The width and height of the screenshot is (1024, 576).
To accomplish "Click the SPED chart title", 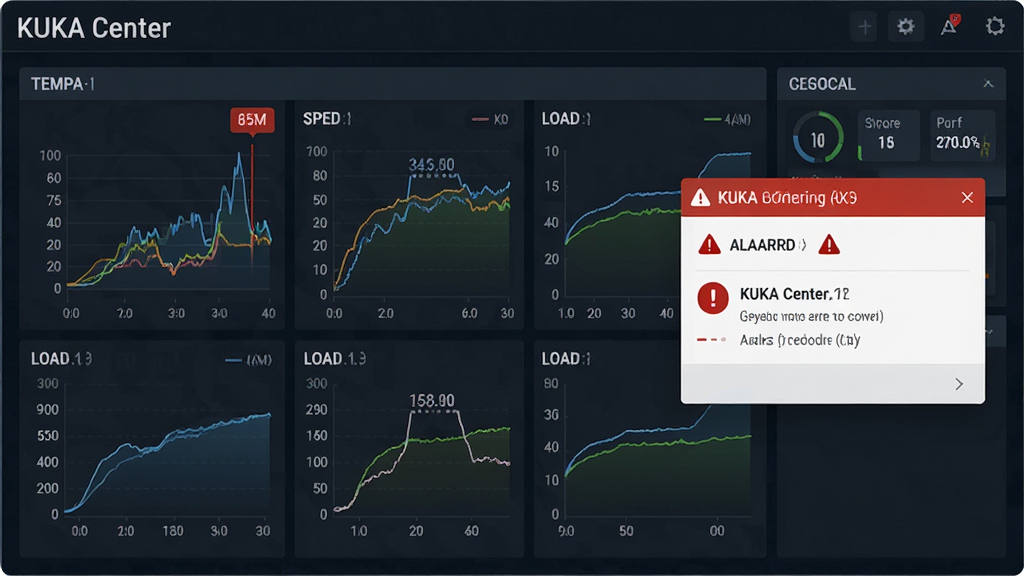I will point(327,119).
